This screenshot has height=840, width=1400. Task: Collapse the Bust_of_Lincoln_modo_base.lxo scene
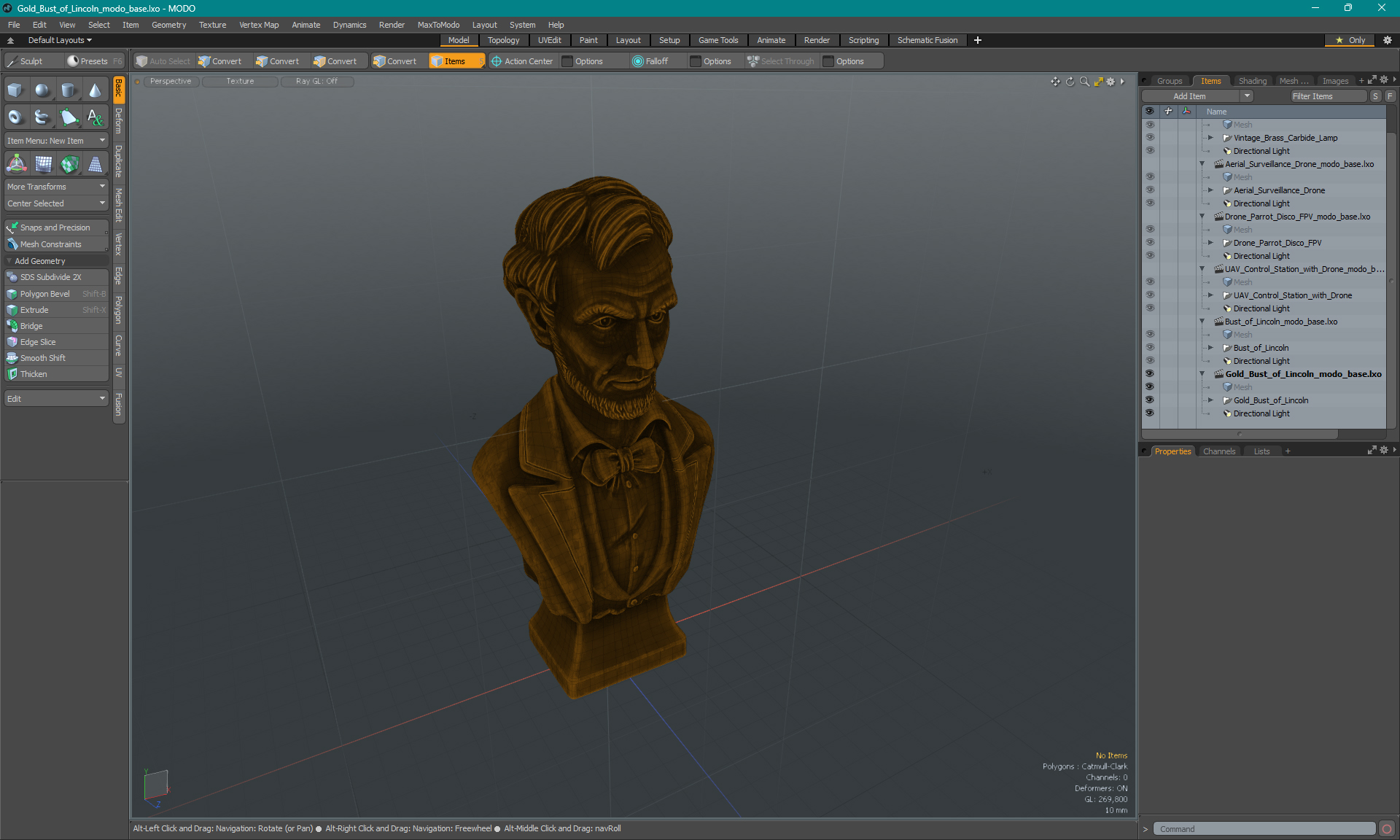1202,322
